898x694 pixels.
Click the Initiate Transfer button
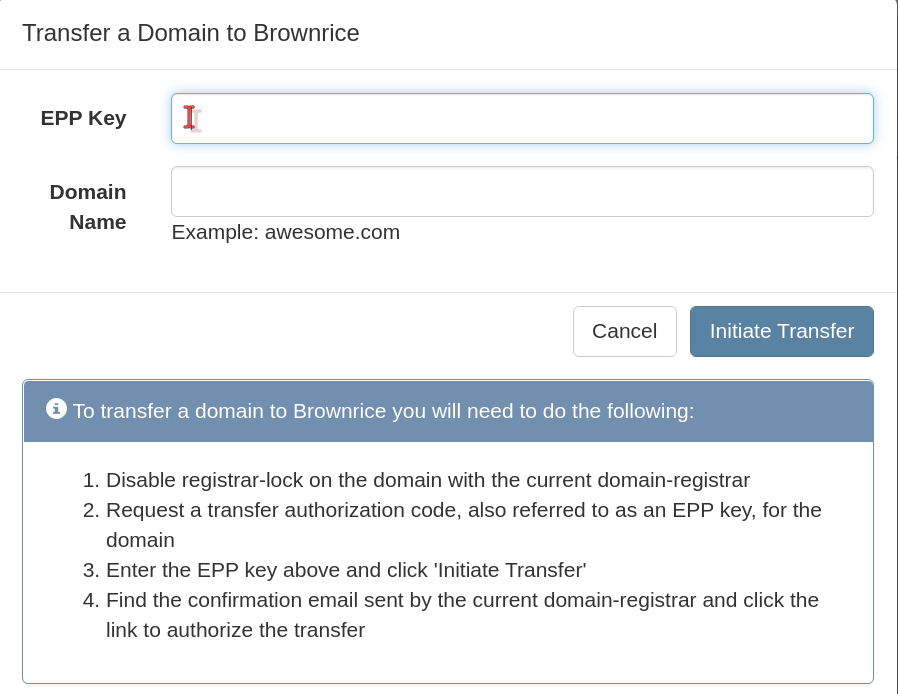coord(782,332)
